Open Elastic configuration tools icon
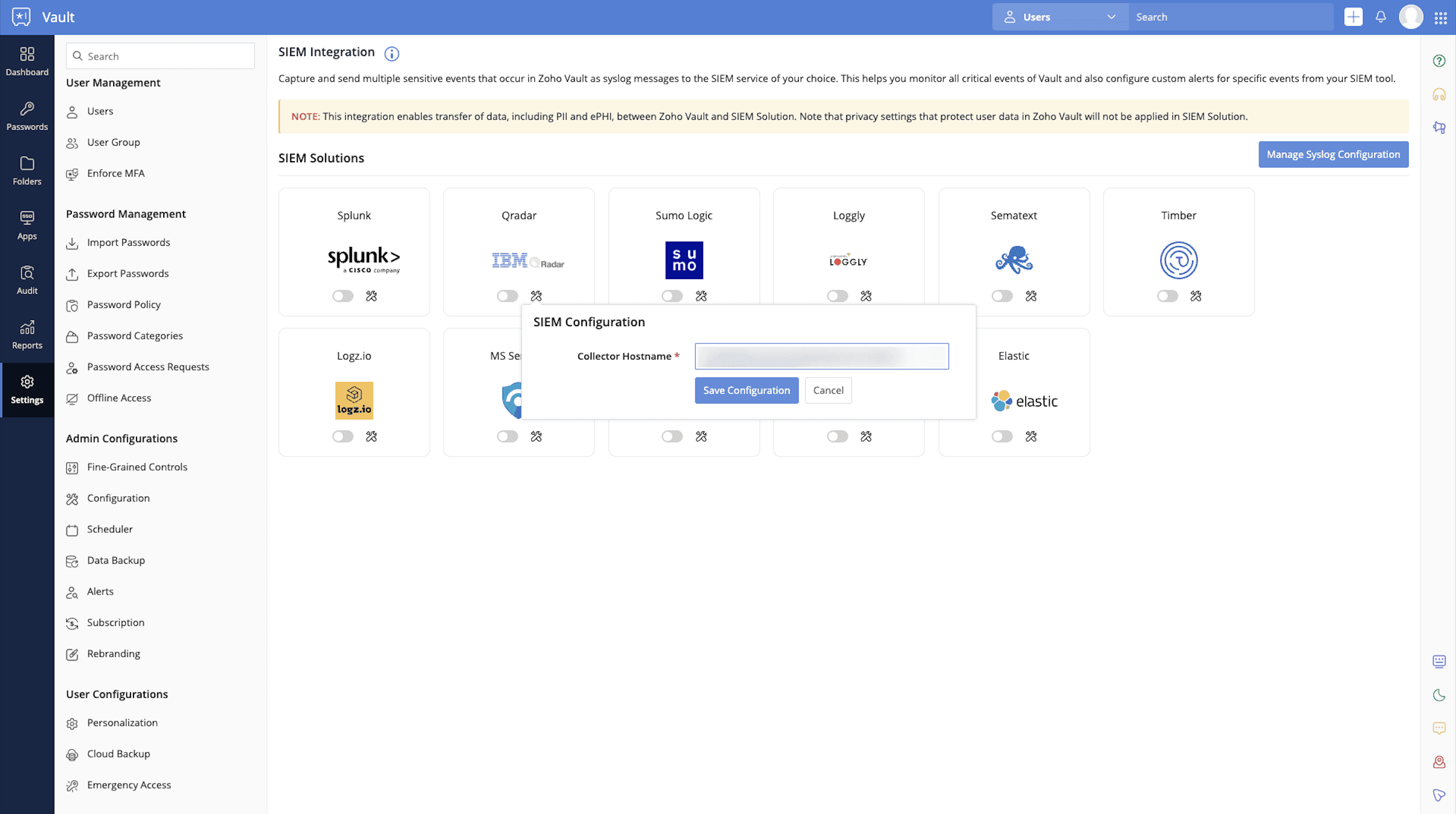This screenshot has width=1456, height=814. (x=1031, y=436)
